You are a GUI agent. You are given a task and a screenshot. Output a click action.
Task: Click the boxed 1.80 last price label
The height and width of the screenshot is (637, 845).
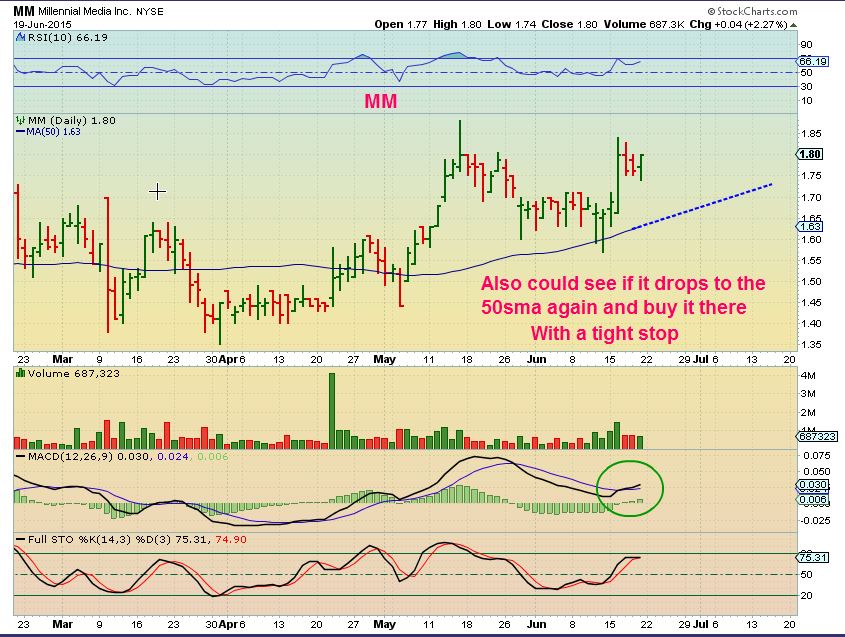[809, 154]
